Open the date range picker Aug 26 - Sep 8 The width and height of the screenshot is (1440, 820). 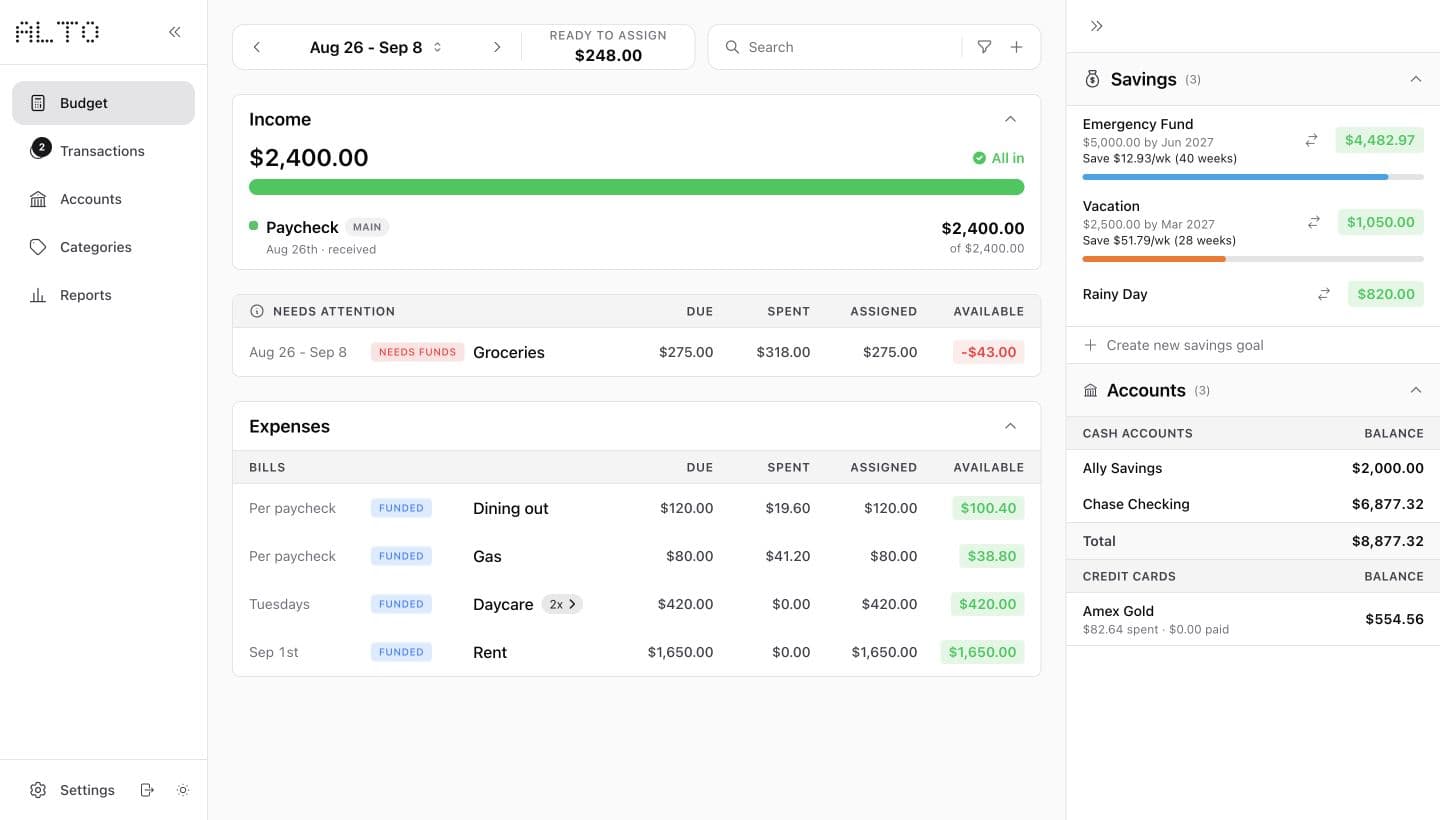click(375, 47)
